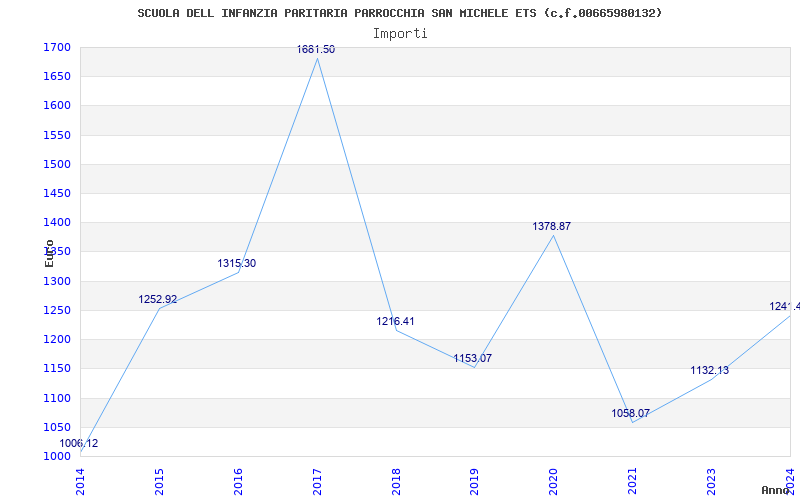The height and width of the screenshot is (500, 800).
Task: Click the 1153.07 data label
Action: tap(473, 358)
